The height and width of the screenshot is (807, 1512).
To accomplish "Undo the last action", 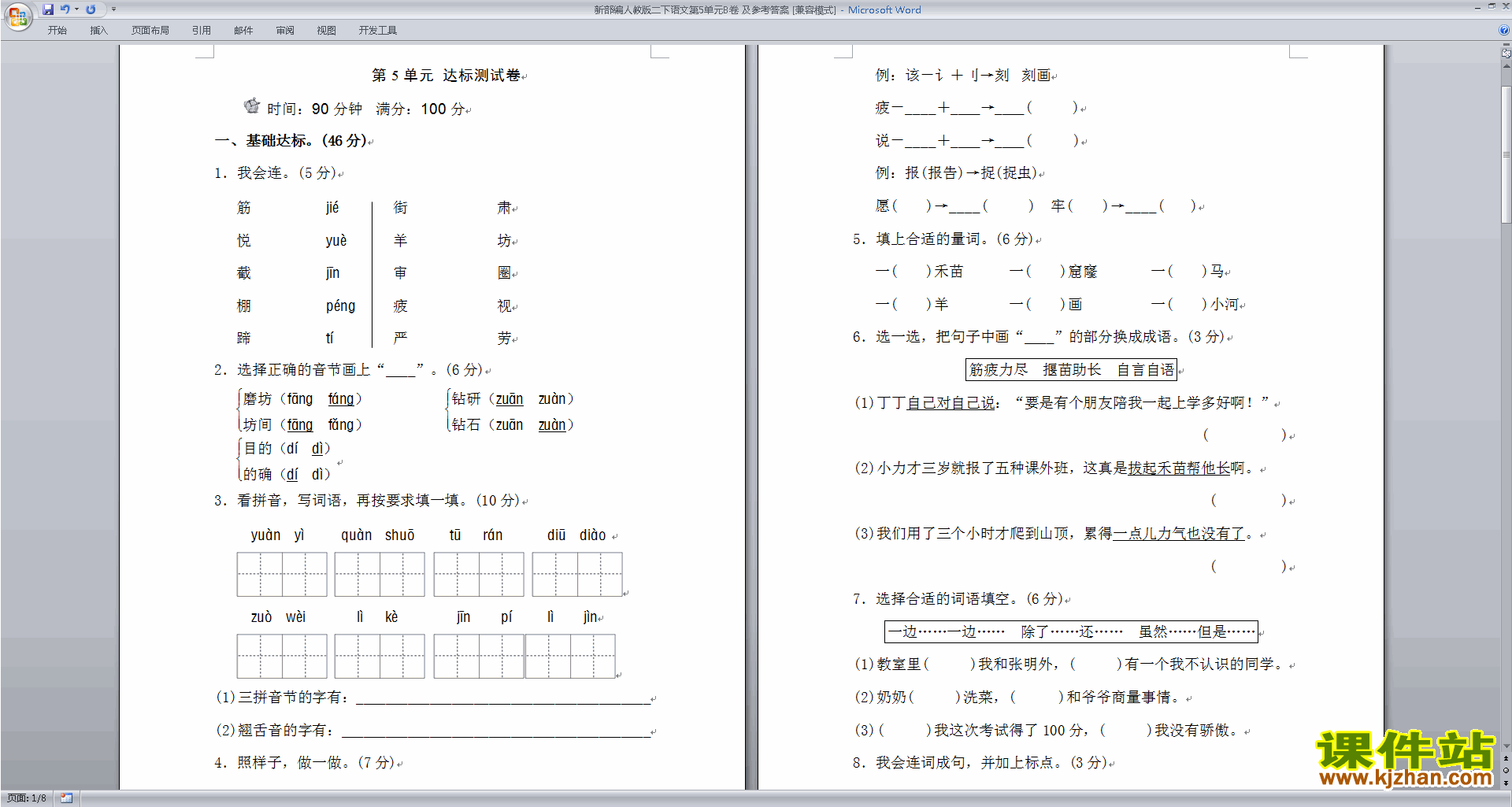I will [x=65, y=9].
